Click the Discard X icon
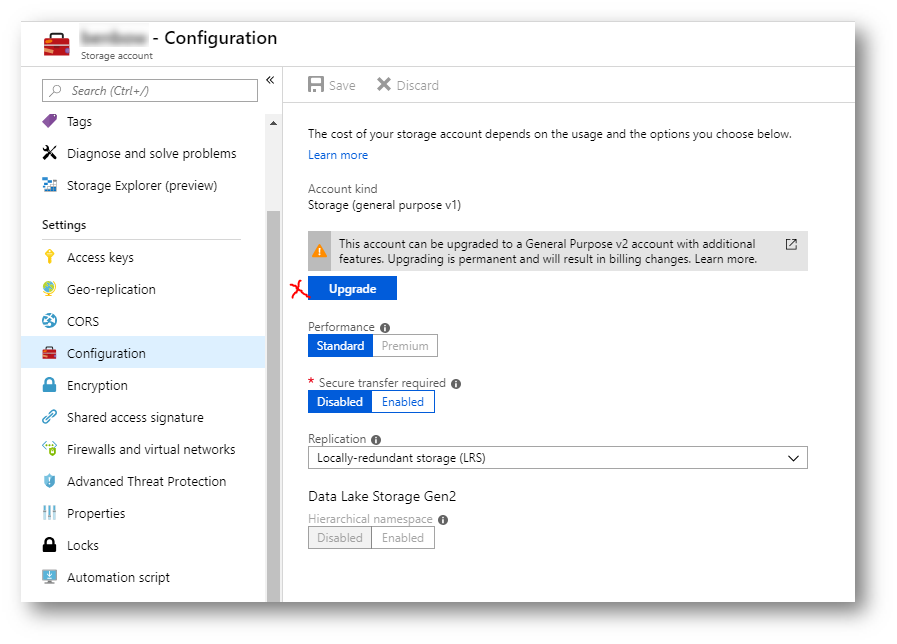The image size is (897, 644). tap(384, 85)
